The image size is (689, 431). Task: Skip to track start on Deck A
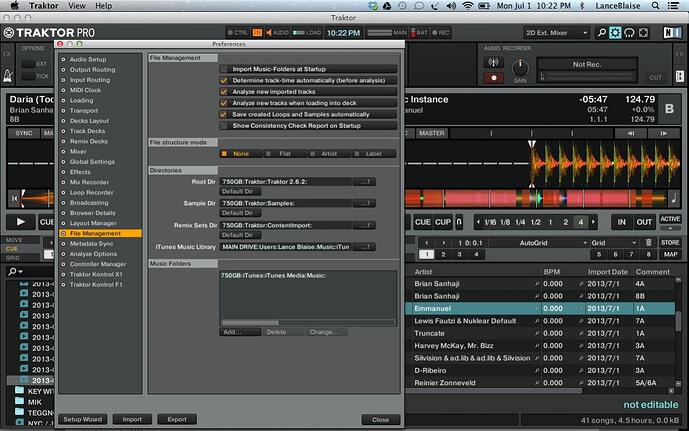[14, 199]
